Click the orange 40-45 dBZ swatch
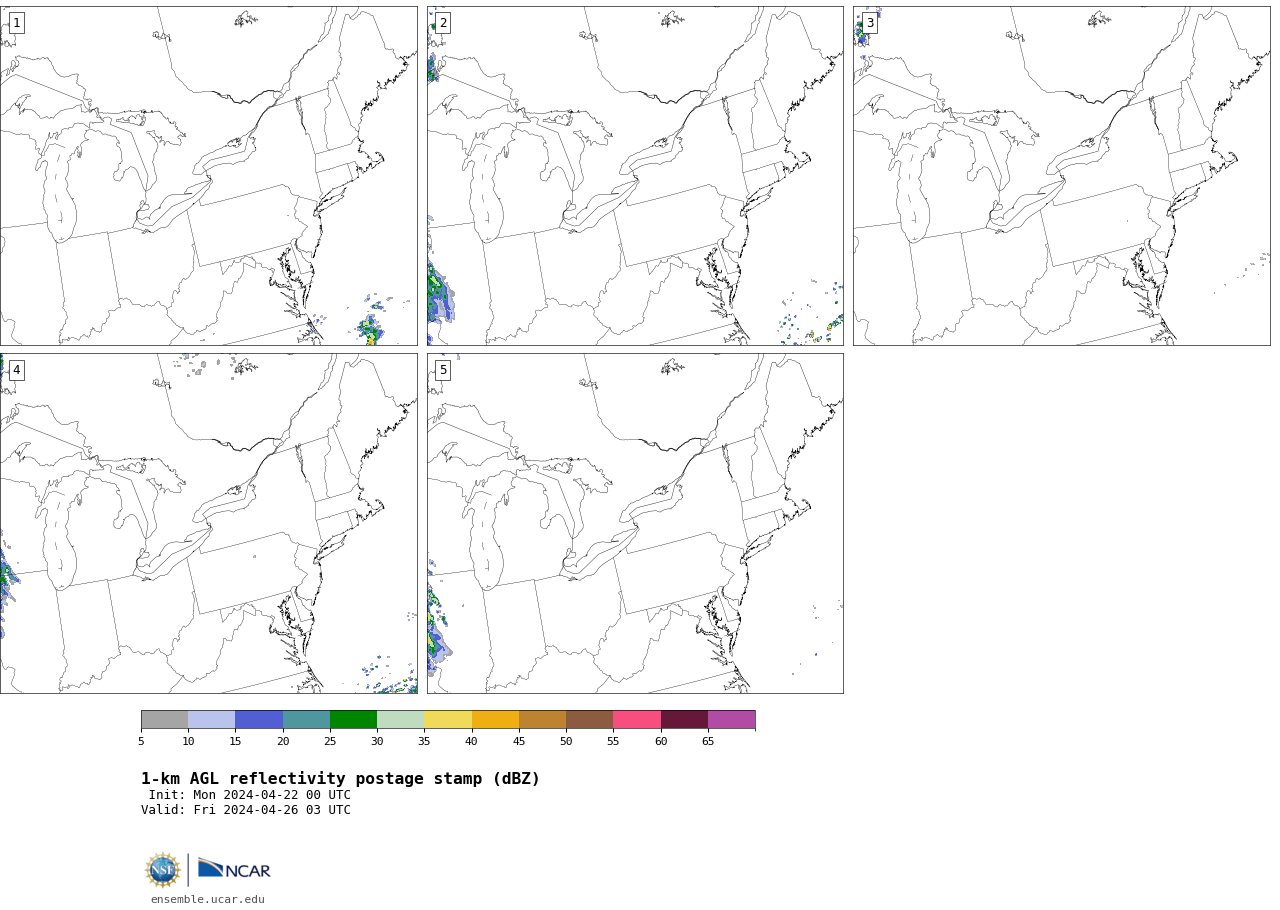 495,720
